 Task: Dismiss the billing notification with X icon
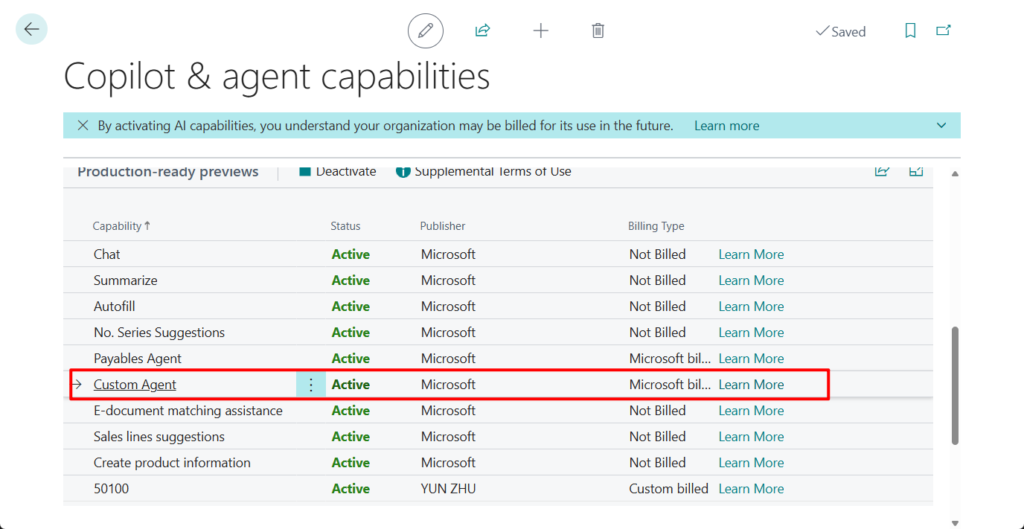pyautogui.click(x=83, y=126)
